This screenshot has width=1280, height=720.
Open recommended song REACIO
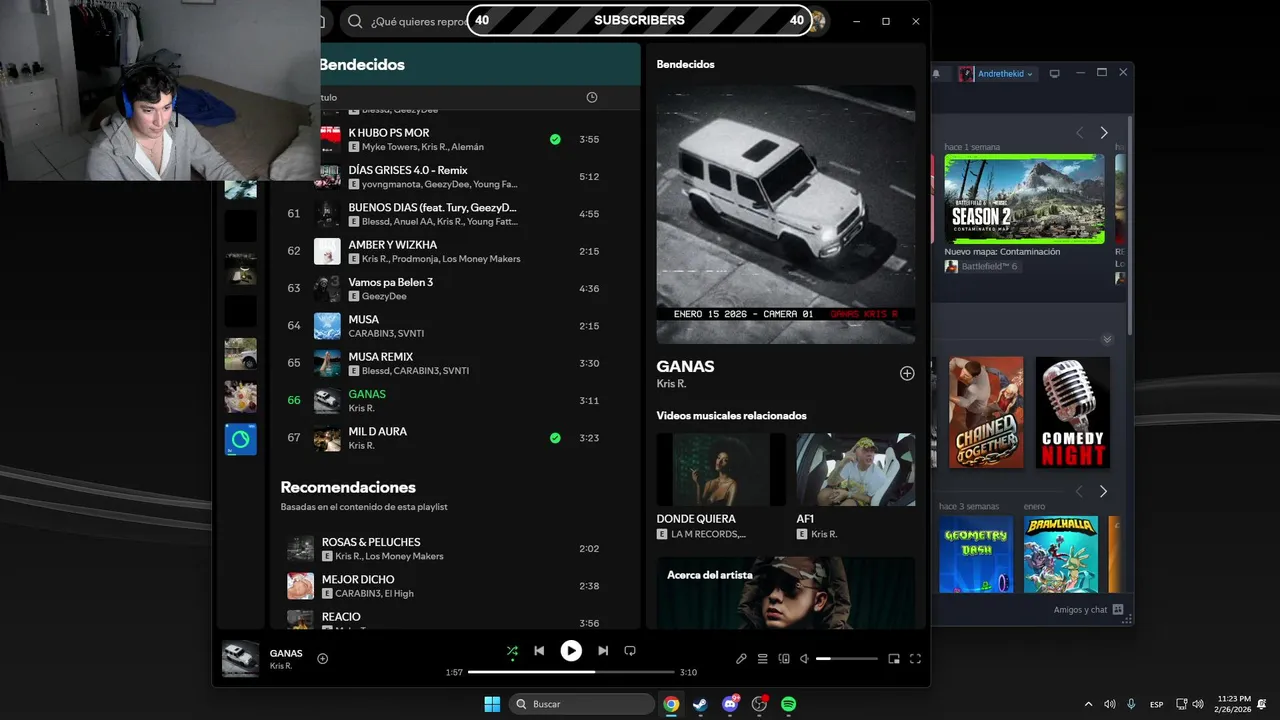click(341, 617)
